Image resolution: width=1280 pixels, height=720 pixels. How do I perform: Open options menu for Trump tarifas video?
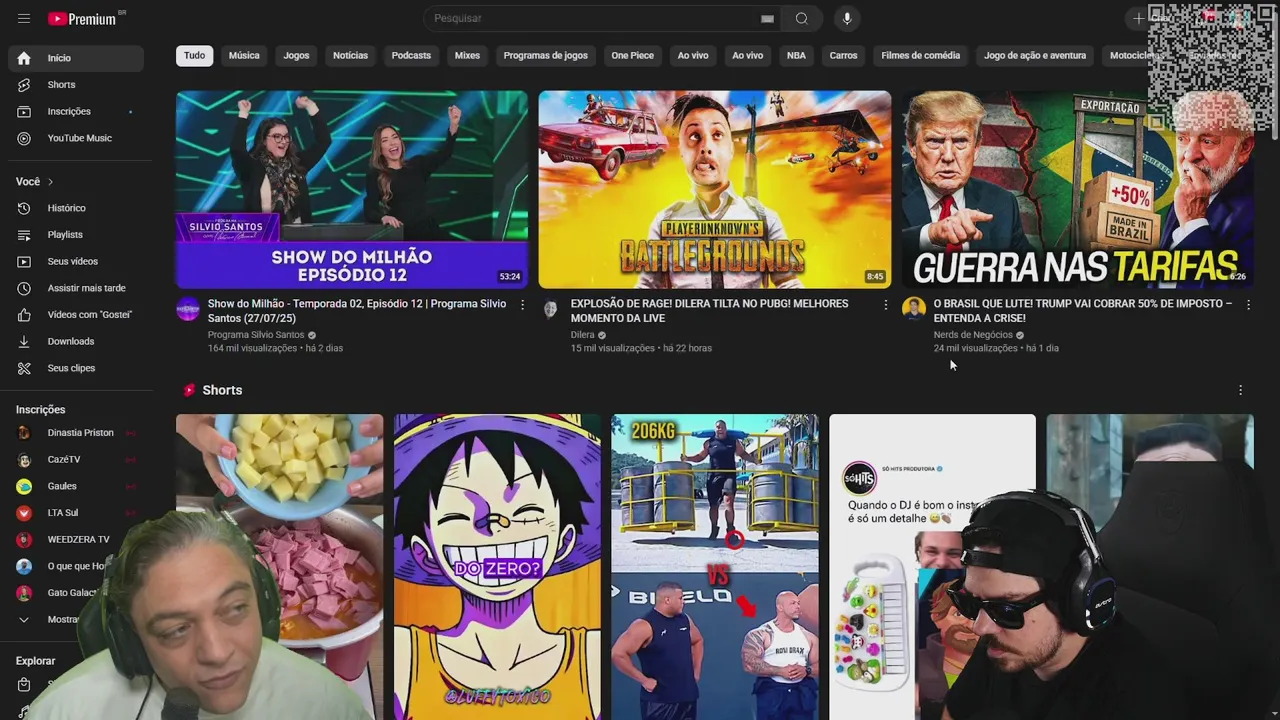(x=1248, y=304)
